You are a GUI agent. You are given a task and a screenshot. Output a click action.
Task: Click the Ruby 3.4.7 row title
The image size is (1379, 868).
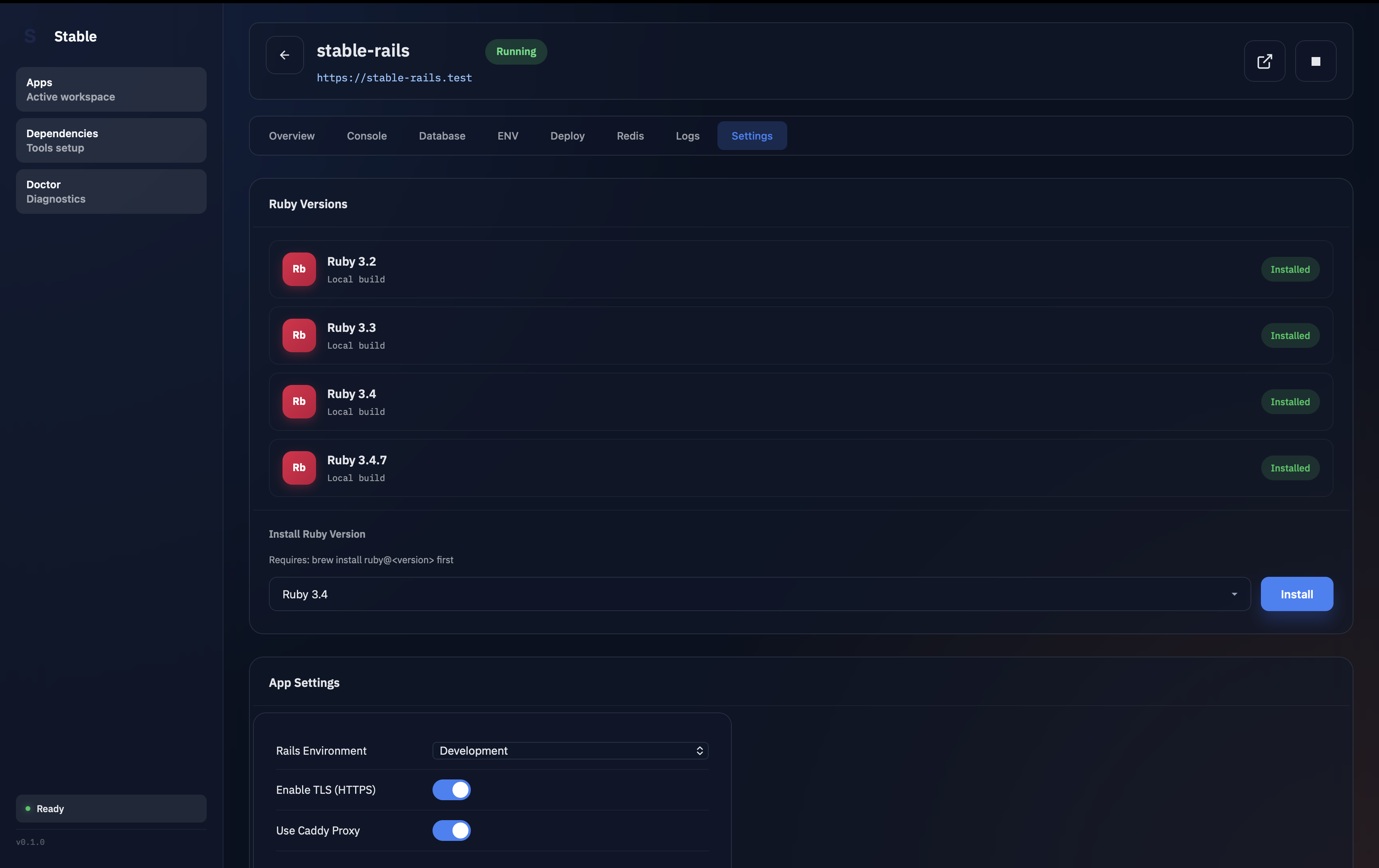coord(357,460)
